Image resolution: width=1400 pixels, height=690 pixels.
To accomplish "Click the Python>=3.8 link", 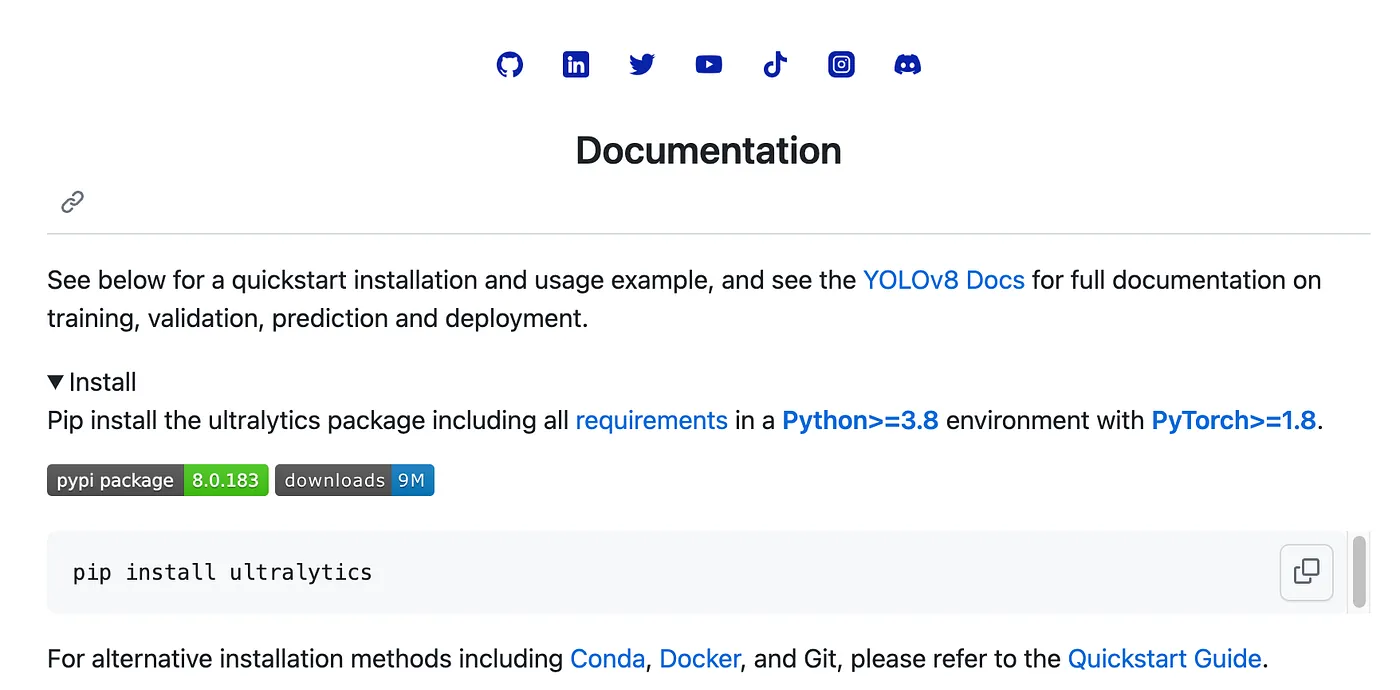I will [860, 420].
